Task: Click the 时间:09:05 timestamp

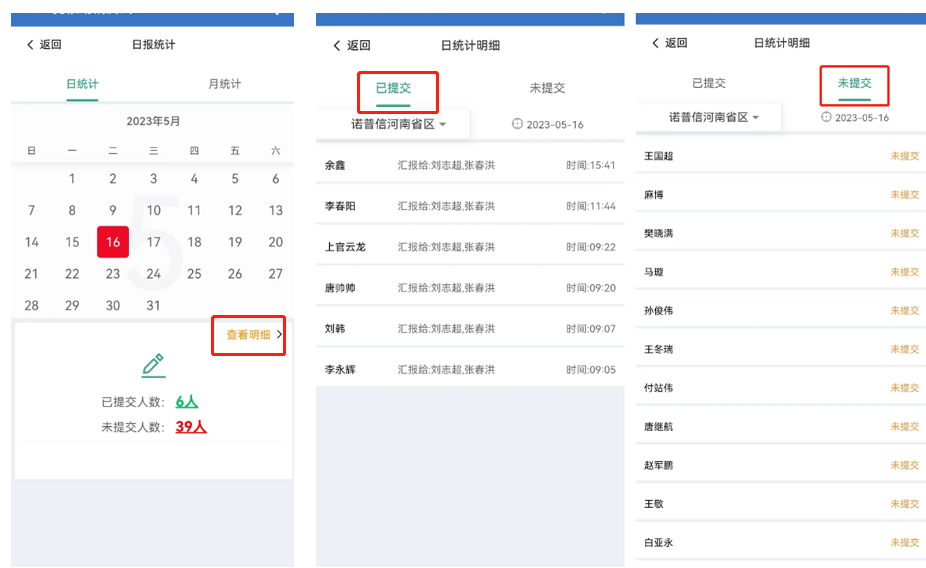Action: [591, 370]
